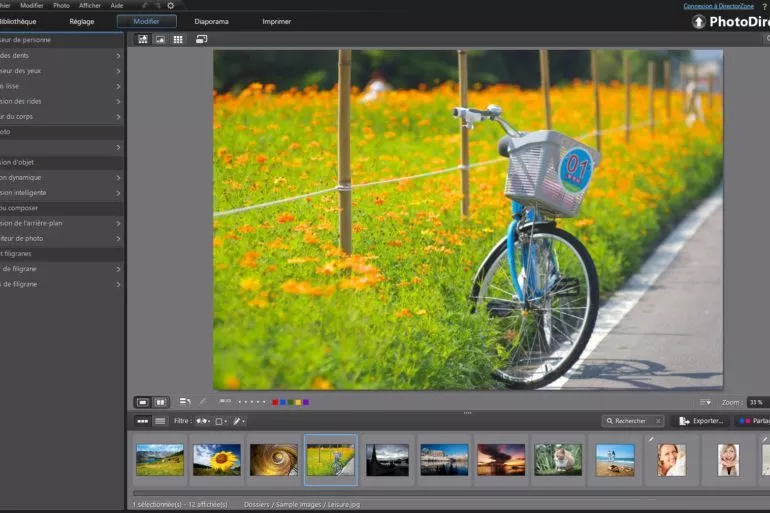Open the Connexion à DirectorZone link
Viewport: 770px width, 513px height.
718,6
